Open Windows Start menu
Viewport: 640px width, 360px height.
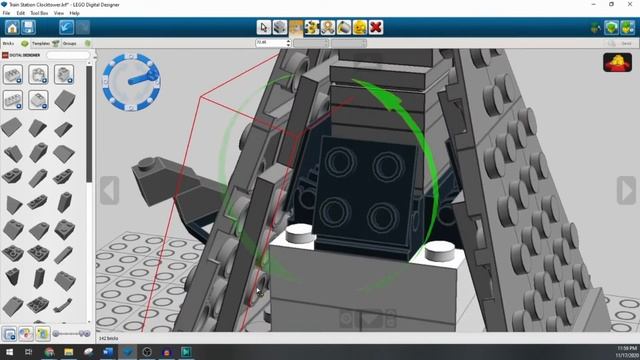9,351
